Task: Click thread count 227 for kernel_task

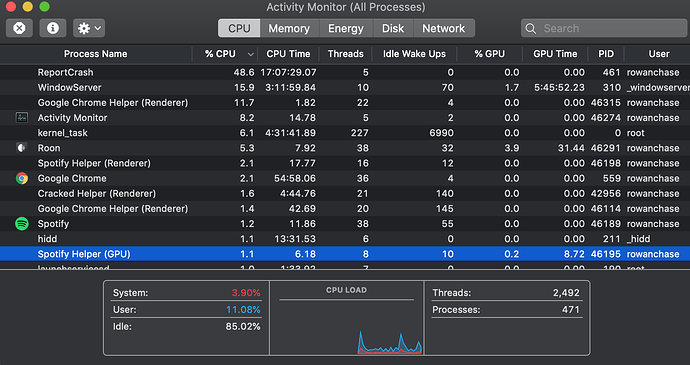Action: tap(360, 133)
